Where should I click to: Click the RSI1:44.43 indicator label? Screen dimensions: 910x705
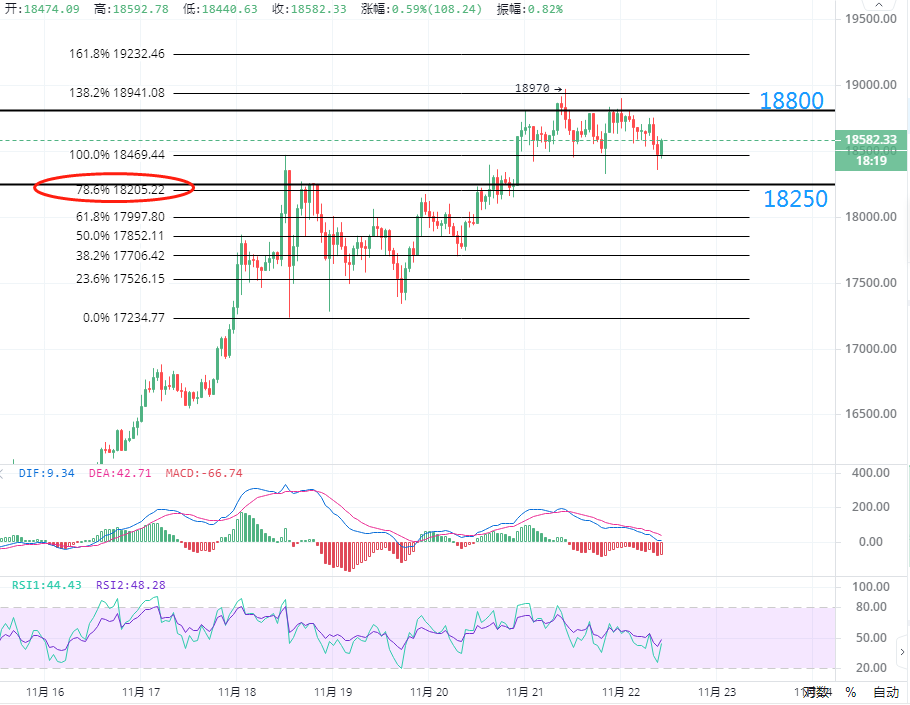pyautogui.click(x=46, y=585)
